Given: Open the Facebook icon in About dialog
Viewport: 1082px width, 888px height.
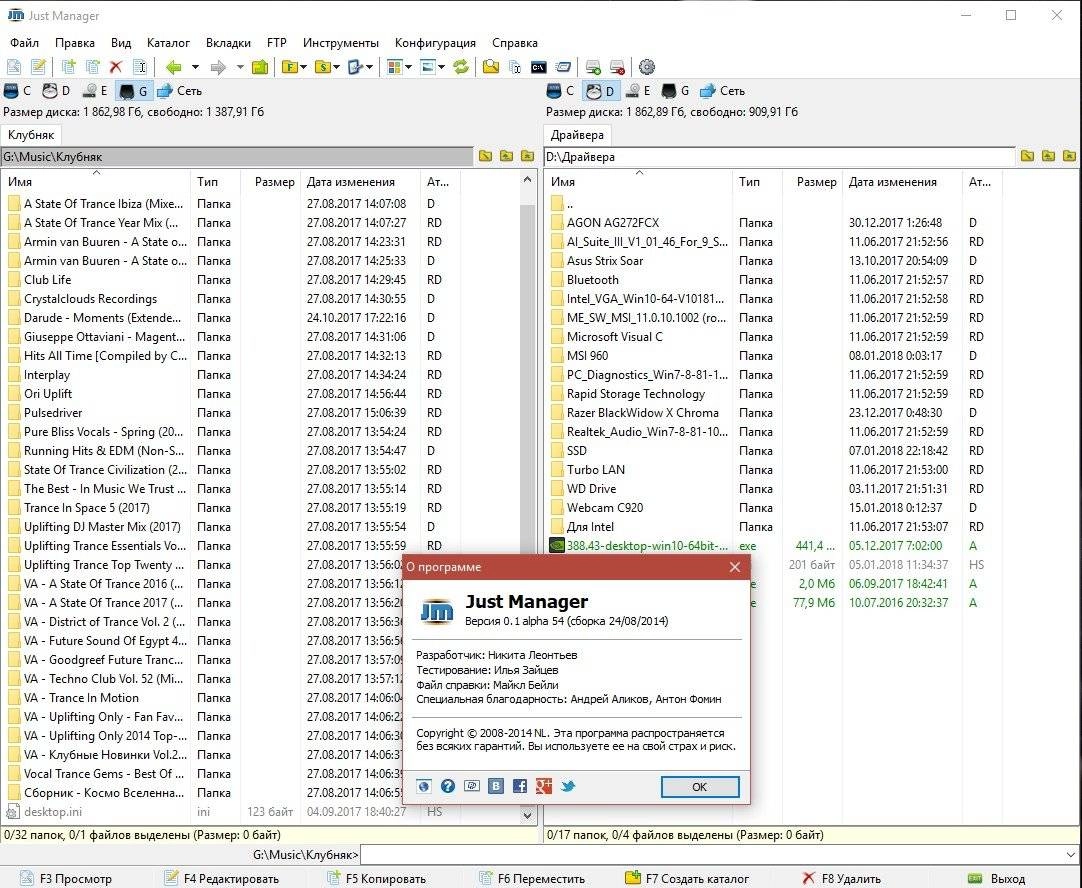Looking at the screenshot, I should coord(520,786).
